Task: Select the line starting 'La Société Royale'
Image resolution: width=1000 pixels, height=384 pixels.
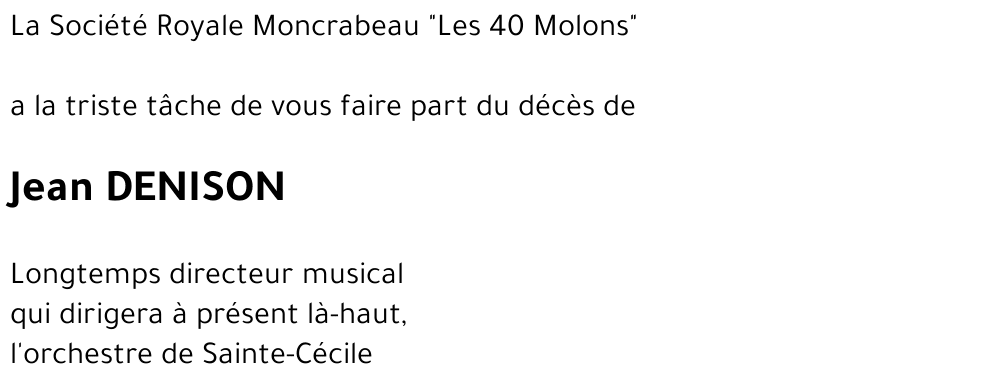Action: click(x=324, y=26)
